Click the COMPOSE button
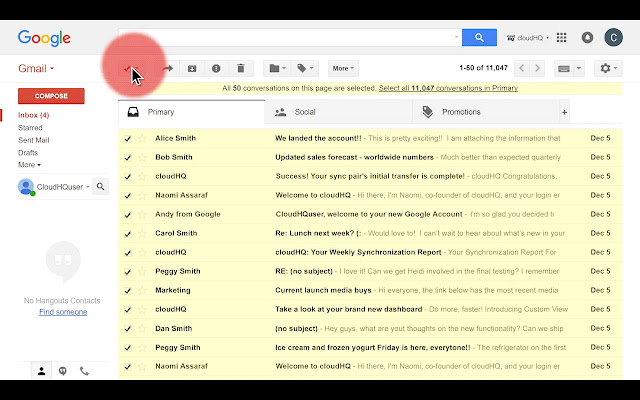This screenshot has width=640, height=400. (51, 96)
